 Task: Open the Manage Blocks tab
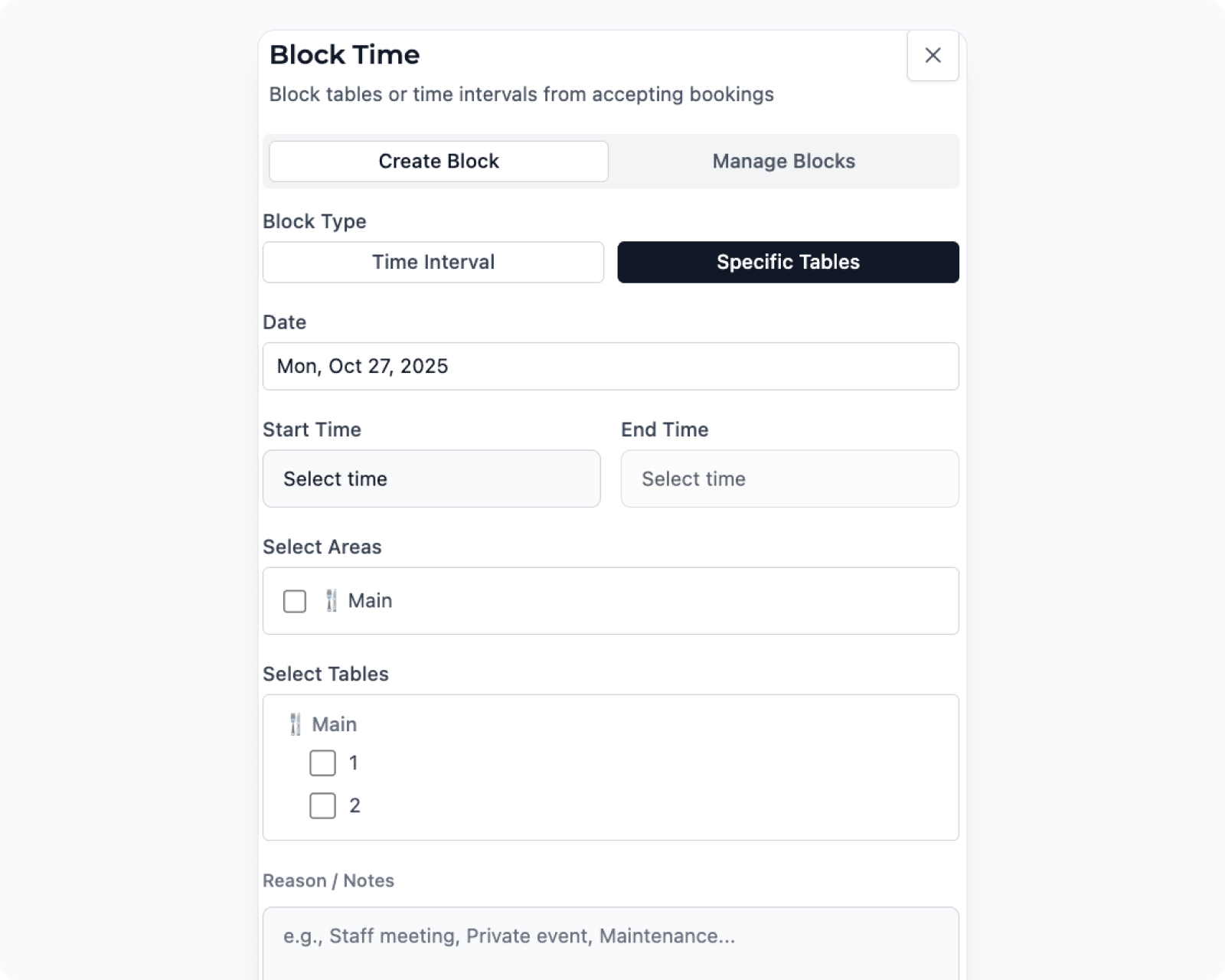pyautogui.click(x=783, y=162)
